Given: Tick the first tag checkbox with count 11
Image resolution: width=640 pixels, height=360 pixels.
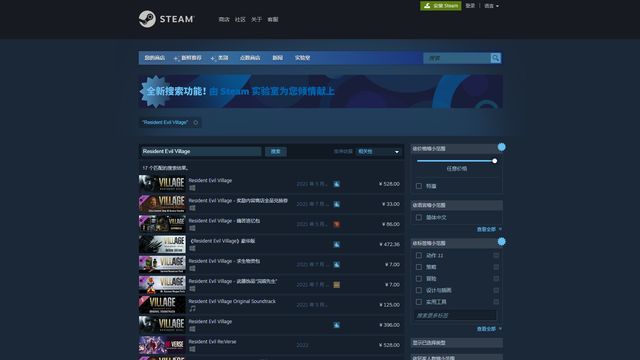Looking at the screenshot, I should click(x=419, y=256).
